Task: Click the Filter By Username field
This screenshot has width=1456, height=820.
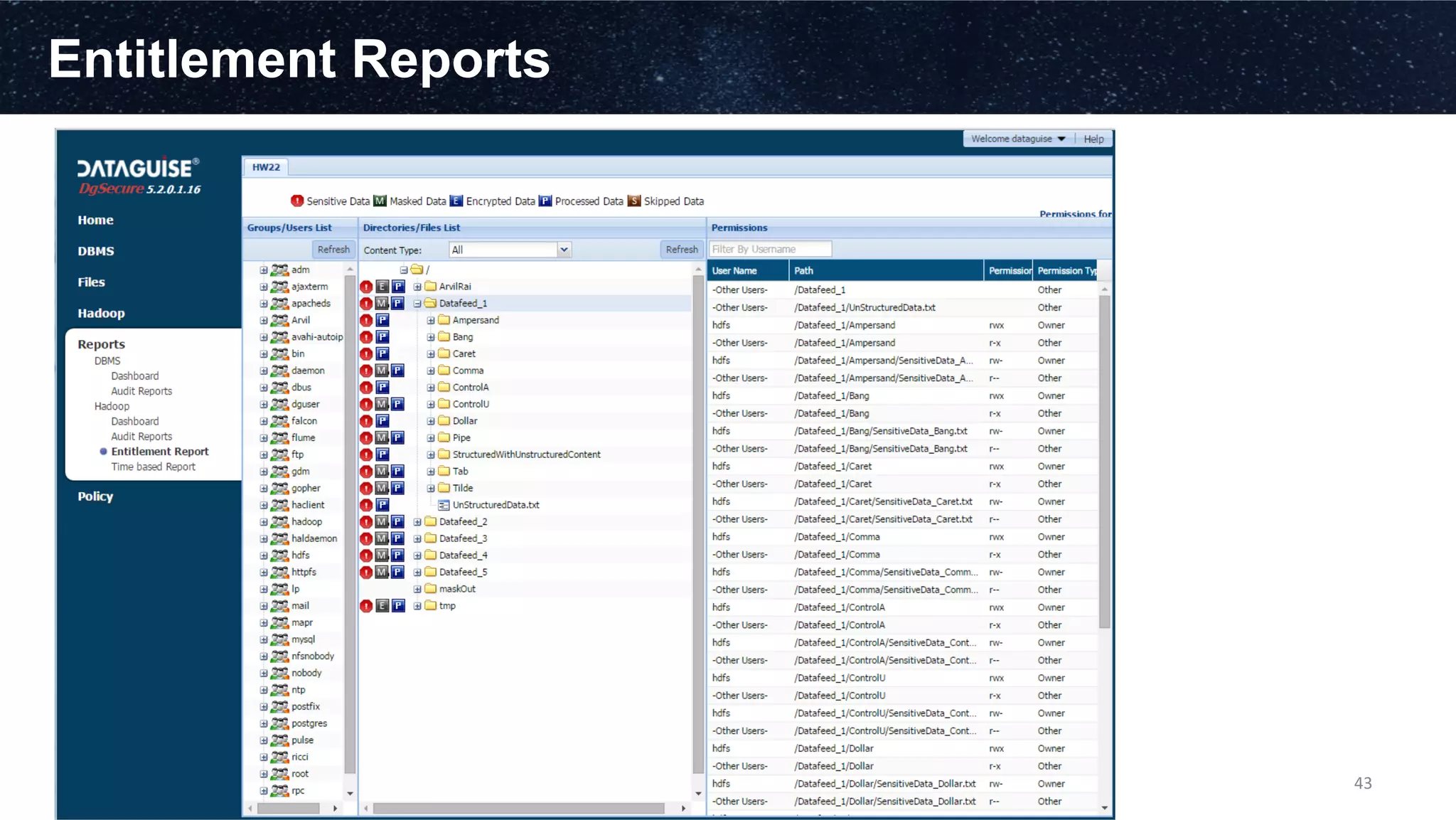Action: pyautogui.click(x=770, y=250)
